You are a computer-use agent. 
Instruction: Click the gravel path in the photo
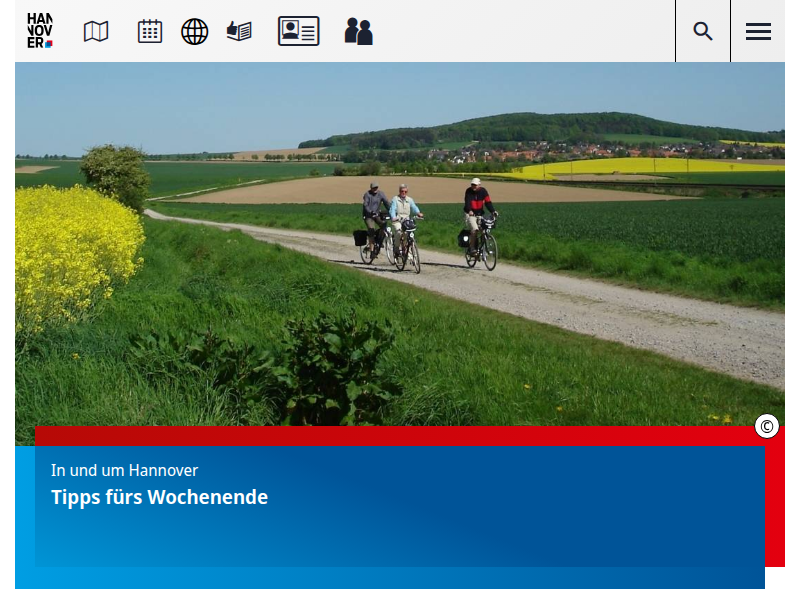coord(600,310)
